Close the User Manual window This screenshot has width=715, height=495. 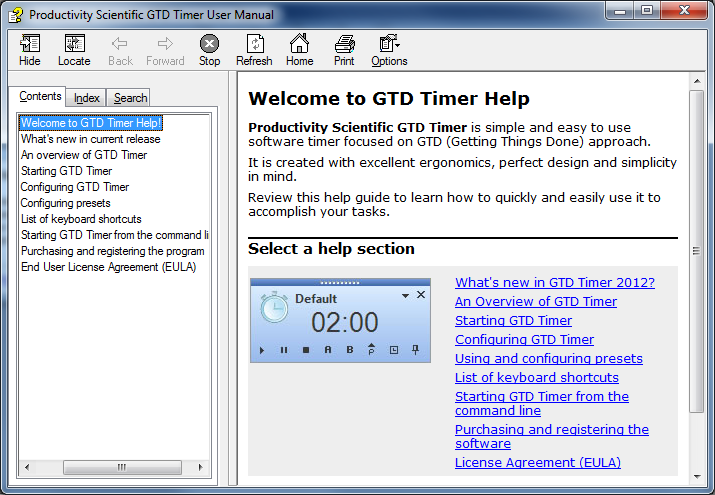pyautogui.click(x=684, y=10)
